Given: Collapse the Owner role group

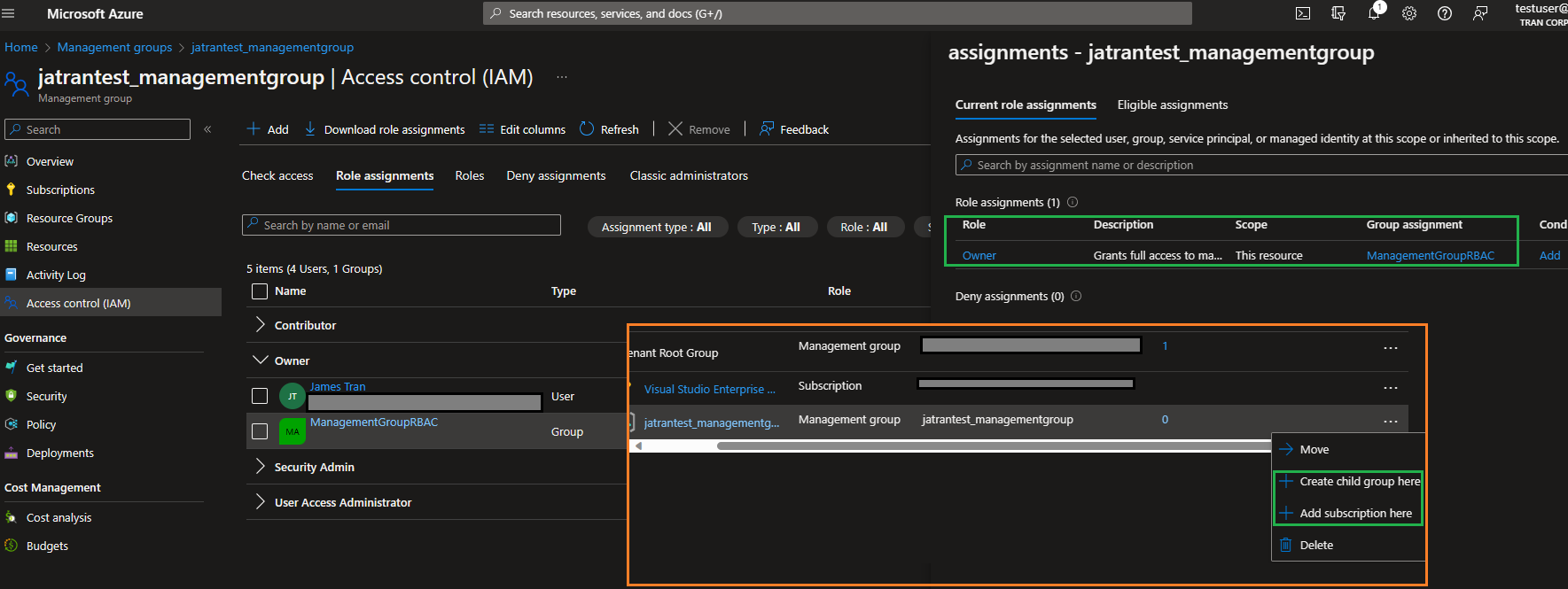Looking at the screenshot, I should tap(260, 360).
